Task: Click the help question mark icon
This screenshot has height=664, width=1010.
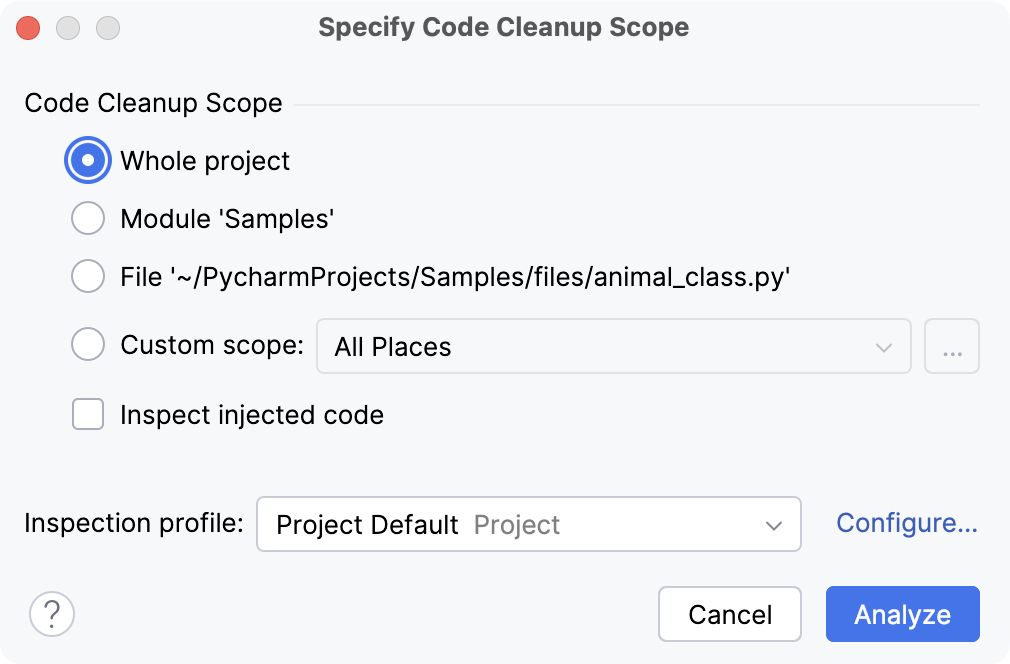Action: coord(52,614)
